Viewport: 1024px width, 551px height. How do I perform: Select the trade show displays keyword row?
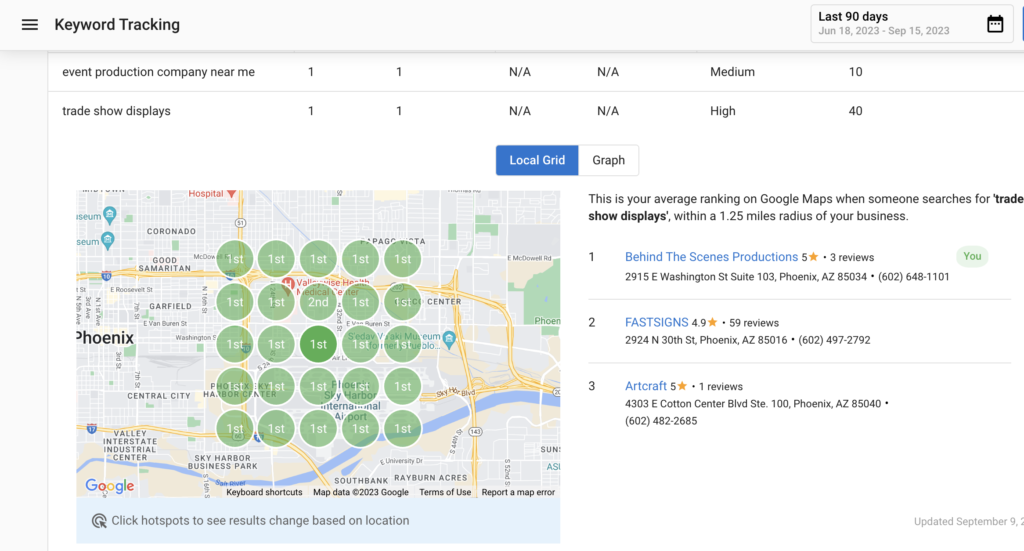[x=536, y=111]
